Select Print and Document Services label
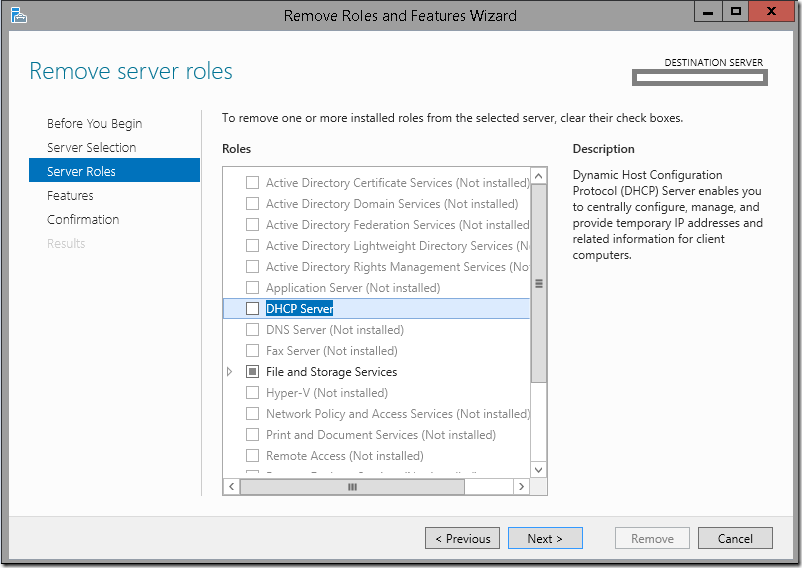 pos(381,435)
